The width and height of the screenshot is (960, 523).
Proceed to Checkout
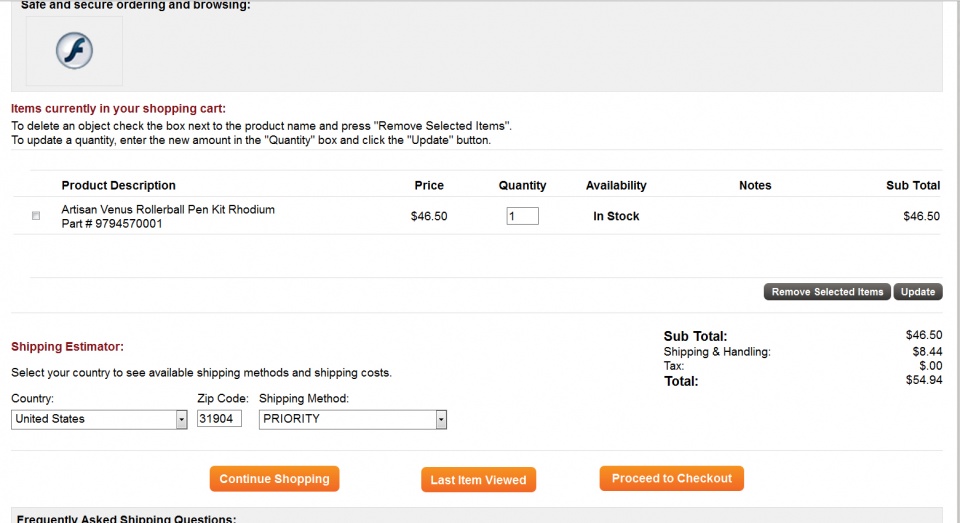coord(671,478)
